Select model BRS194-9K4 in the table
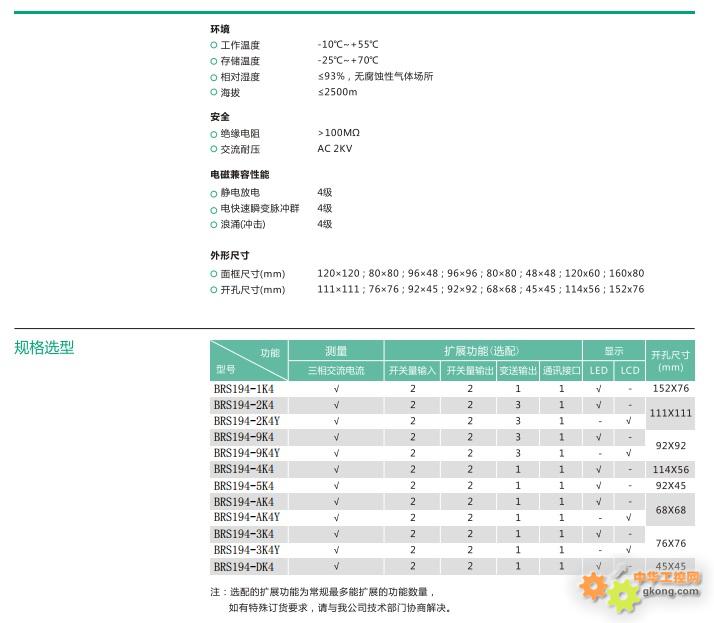Screen dimensions: 714x623 click(x=244, y=437)
